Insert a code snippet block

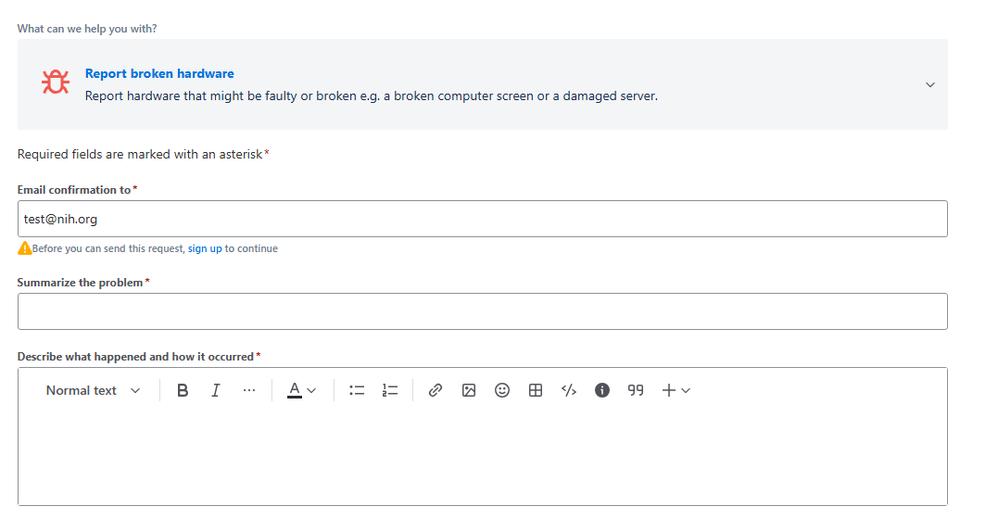(569, 390)
